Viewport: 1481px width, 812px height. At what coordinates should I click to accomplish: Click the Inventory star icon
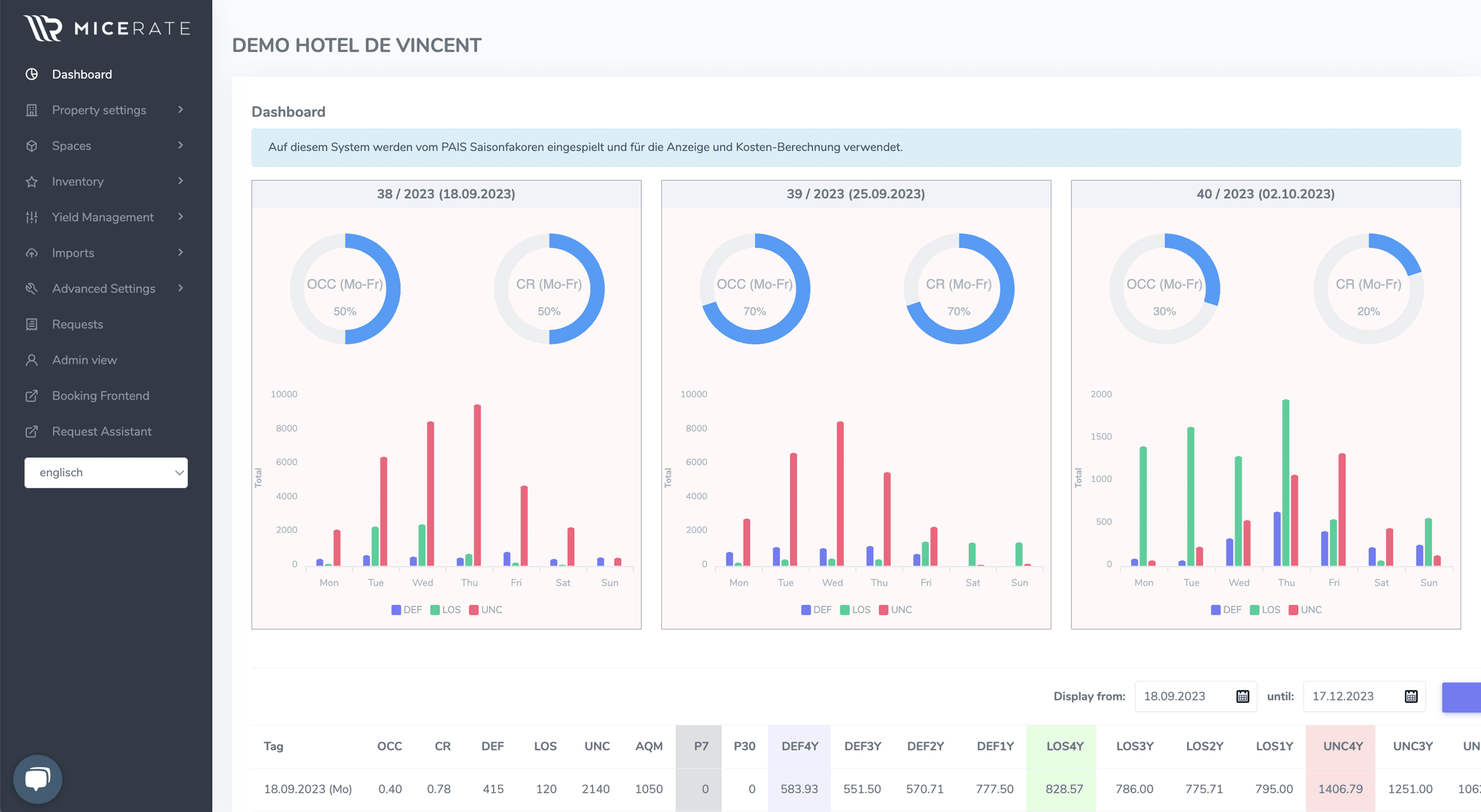[32, 181]
